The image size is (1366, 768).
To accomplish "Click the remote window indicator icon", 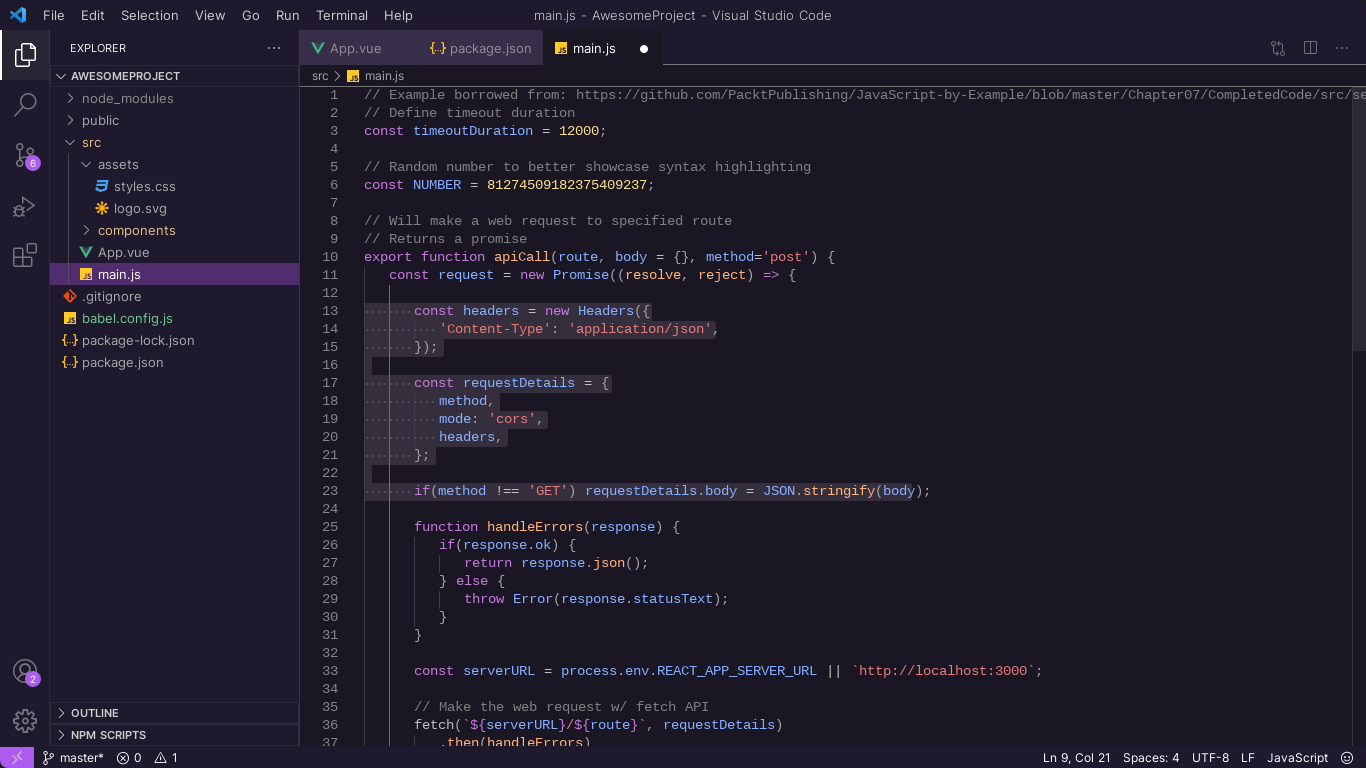I will (17, 758).
